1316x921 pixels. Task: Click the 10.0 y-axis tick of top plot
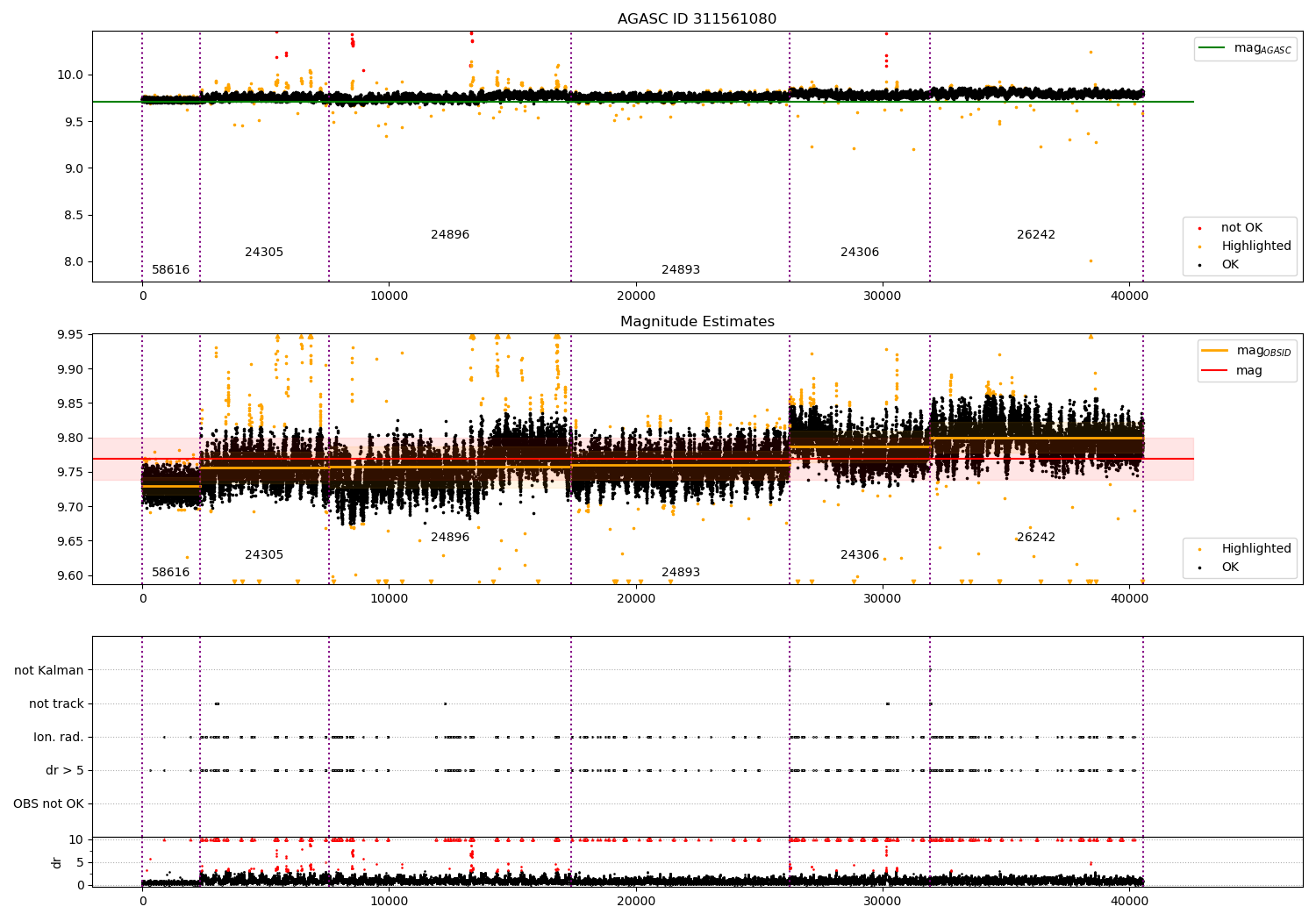point(70,75)
